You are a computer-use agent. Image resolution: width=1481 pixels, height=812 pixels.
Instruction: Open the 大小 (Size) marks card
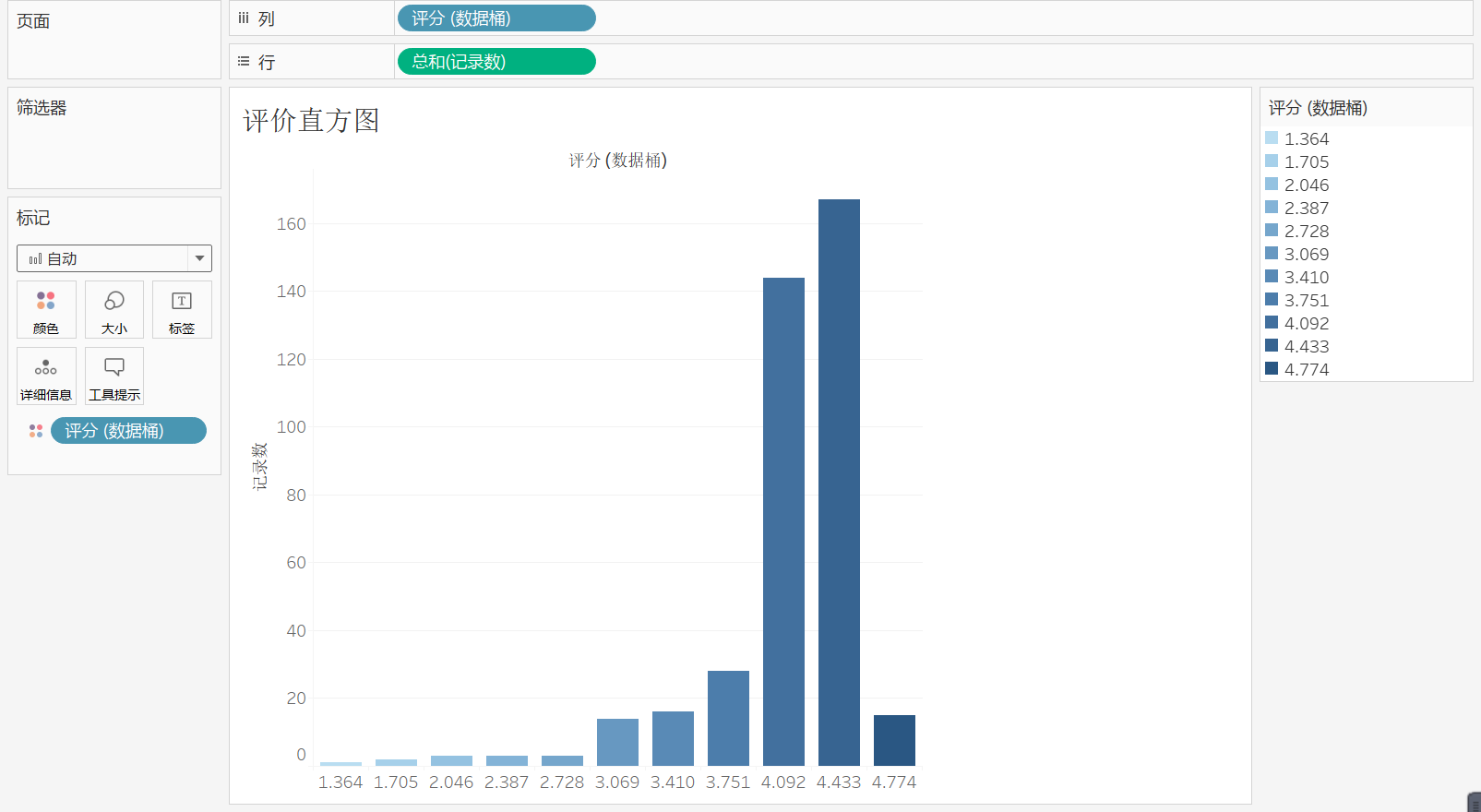click(114, 310)
